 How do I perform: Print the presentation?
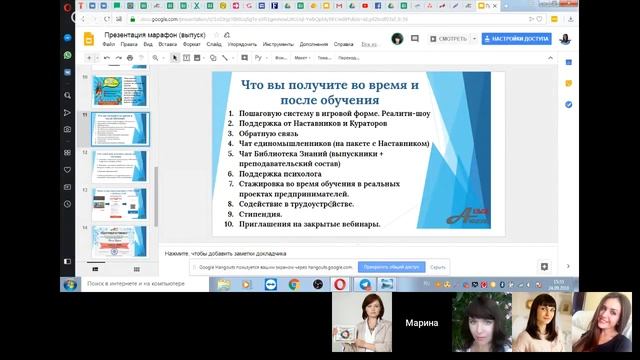[130, 58]
